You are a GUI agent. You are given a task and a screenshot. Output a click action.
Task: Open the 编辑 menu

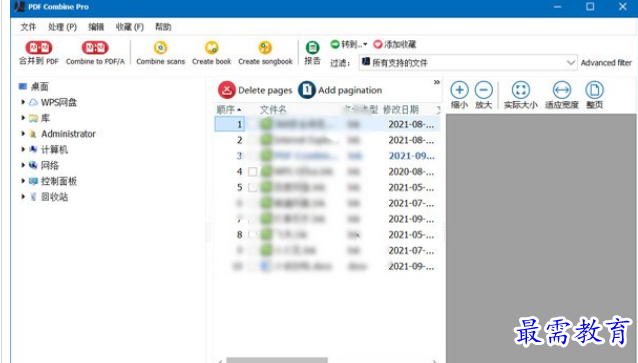(x=96, y=27)
